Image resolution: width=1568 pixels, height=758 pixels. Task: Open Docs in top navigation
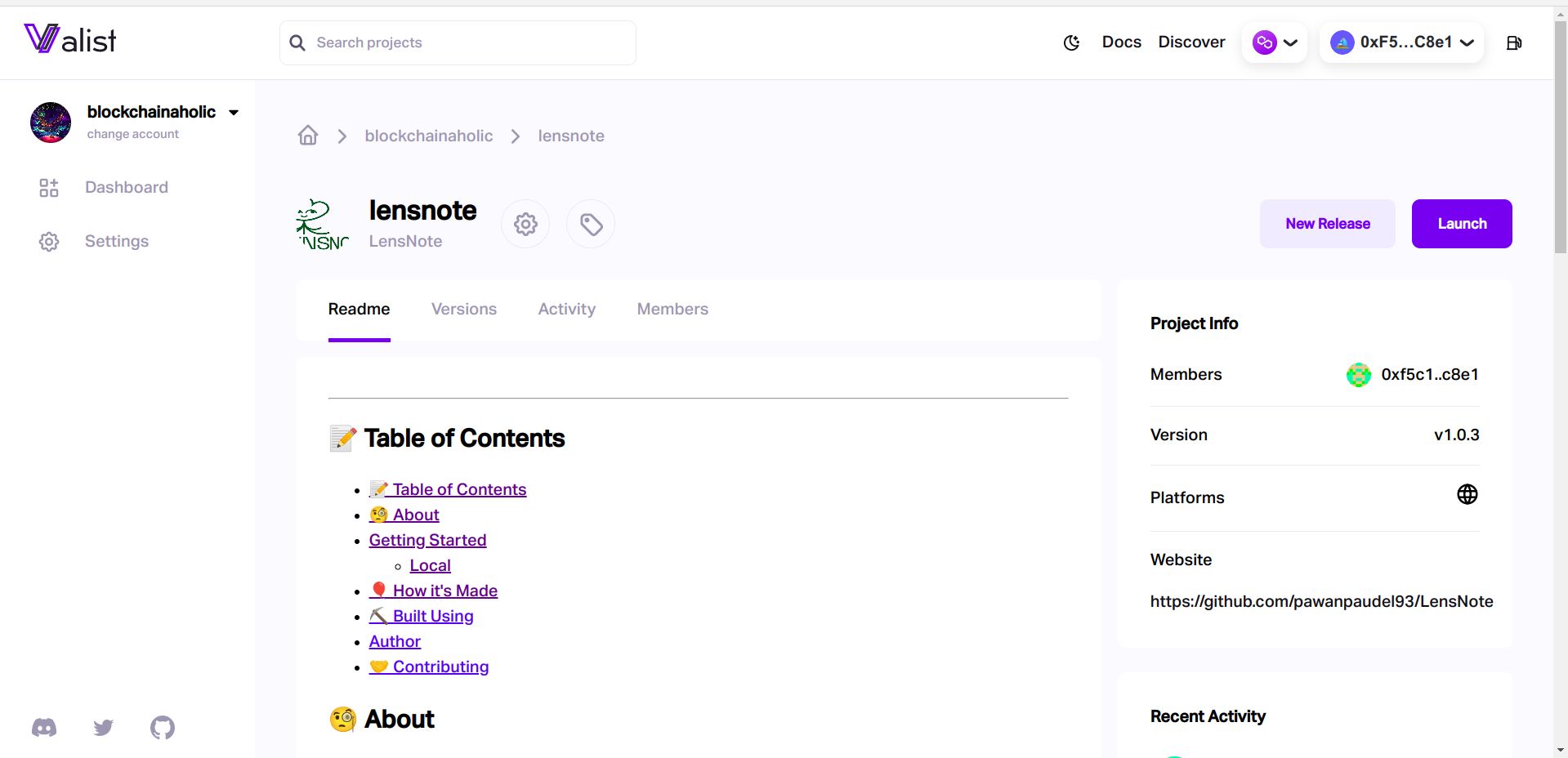pyautogui.click(x=1121, y=42)
